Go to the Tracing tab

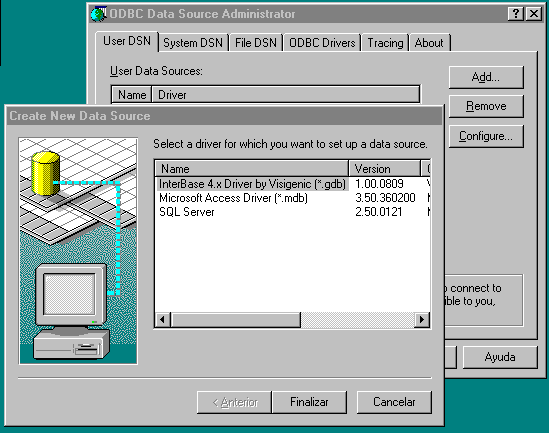point(385,43)
